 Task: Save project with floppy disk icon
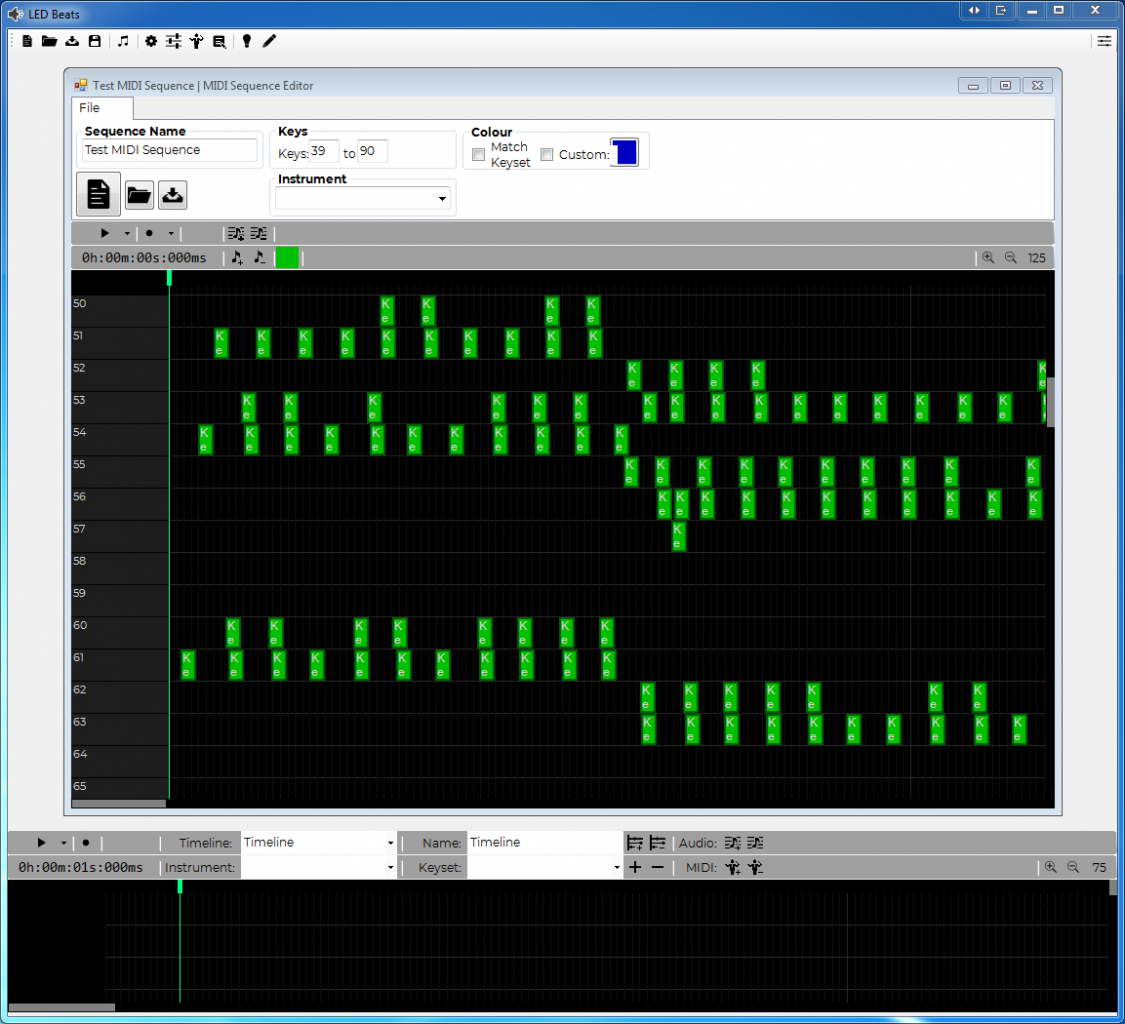click(94, 41)
